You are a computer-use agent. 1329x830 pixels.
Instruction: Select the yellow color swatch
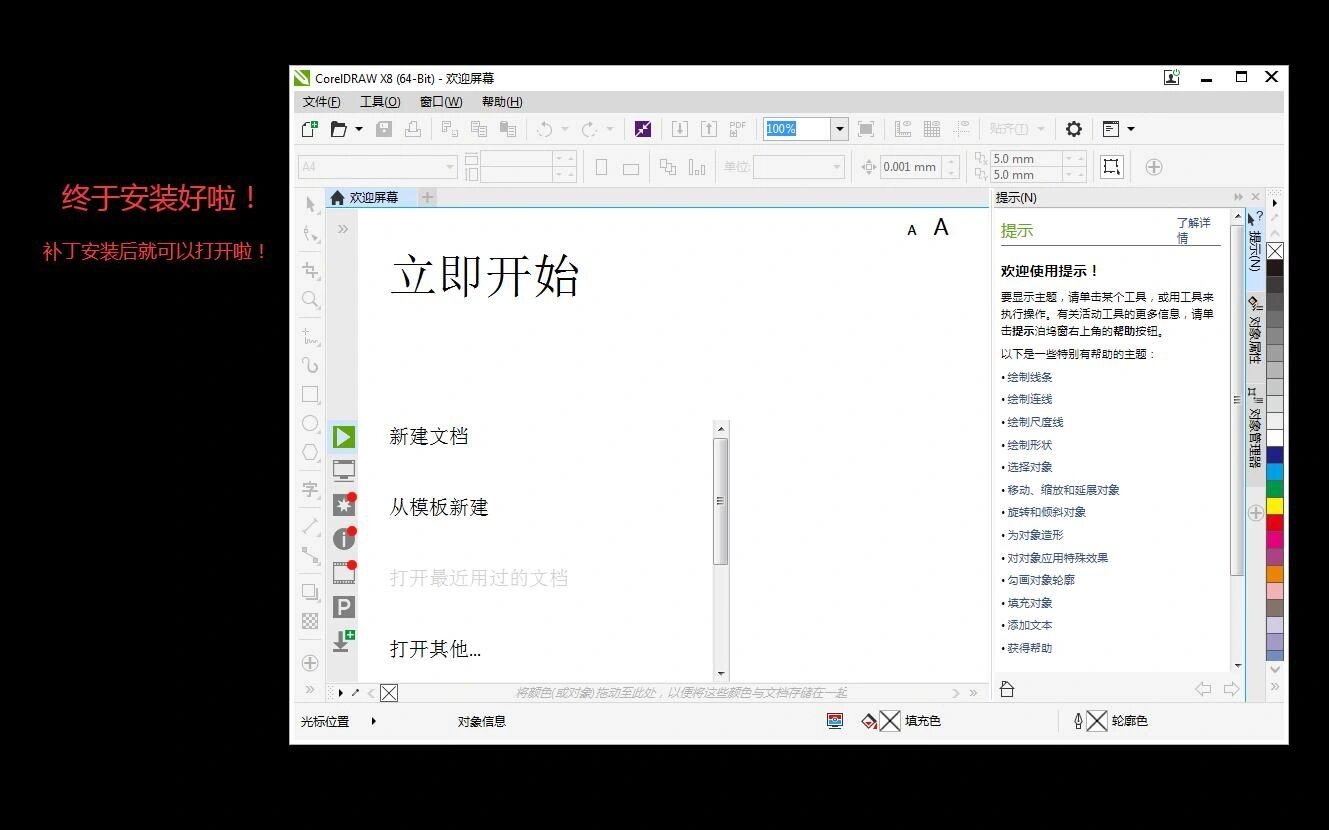click(1275, 505)
